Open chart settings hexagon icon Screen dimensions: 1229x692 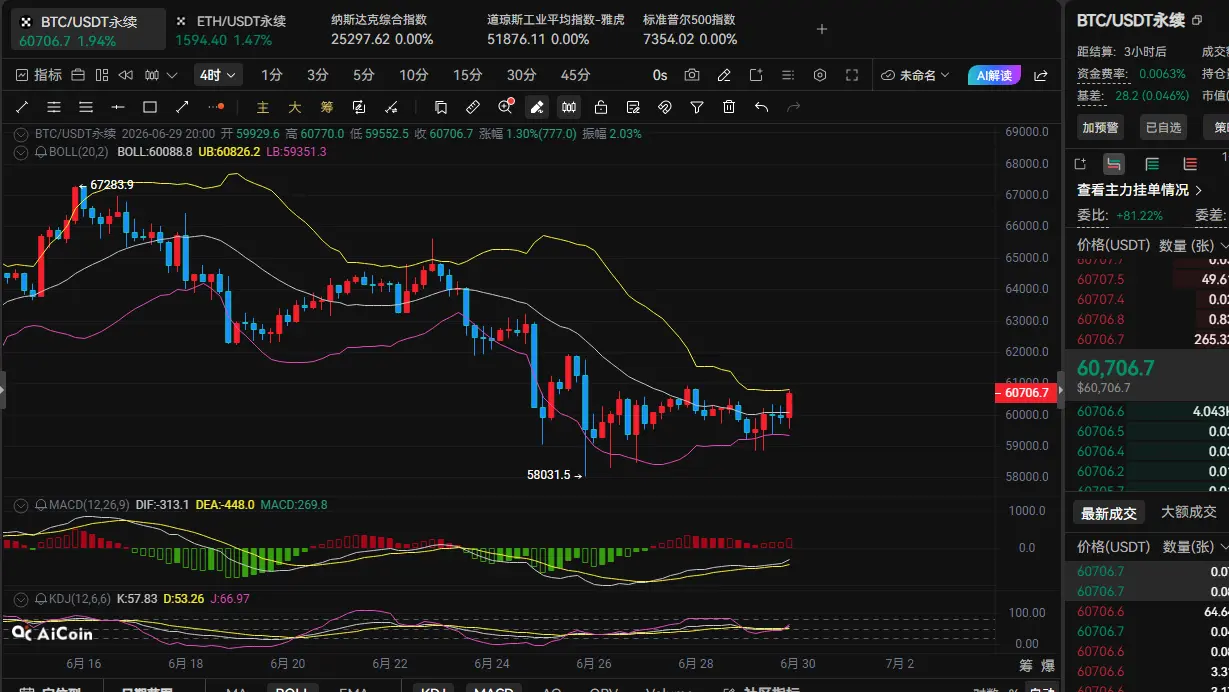pyautogui.click(x=820, y=75)
